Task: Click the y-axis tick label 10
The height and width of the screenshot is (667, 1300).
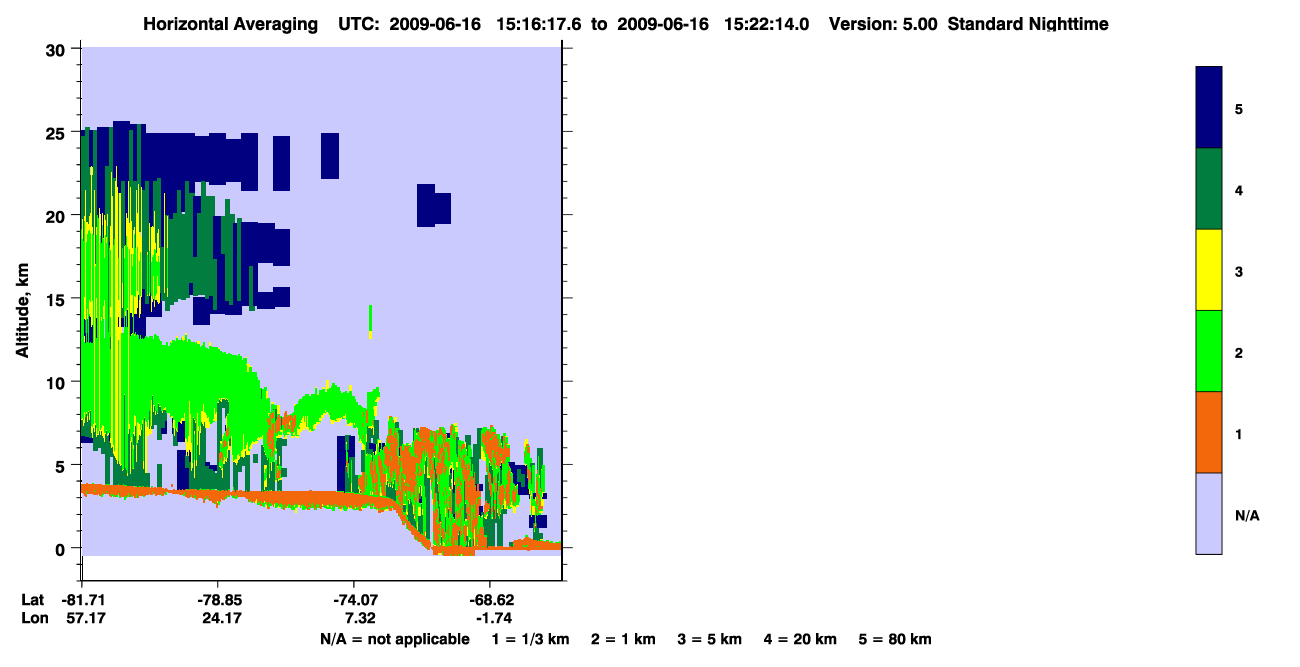Action: pyautogui.click(x=57, y=382)
